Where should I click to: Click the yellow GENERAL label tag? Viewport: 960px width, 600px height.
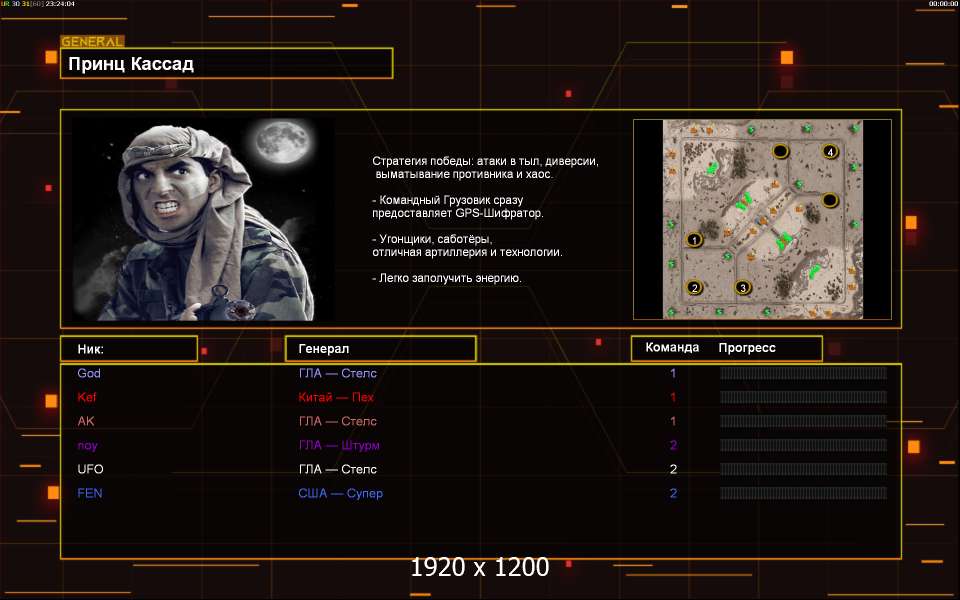point(92,42)
